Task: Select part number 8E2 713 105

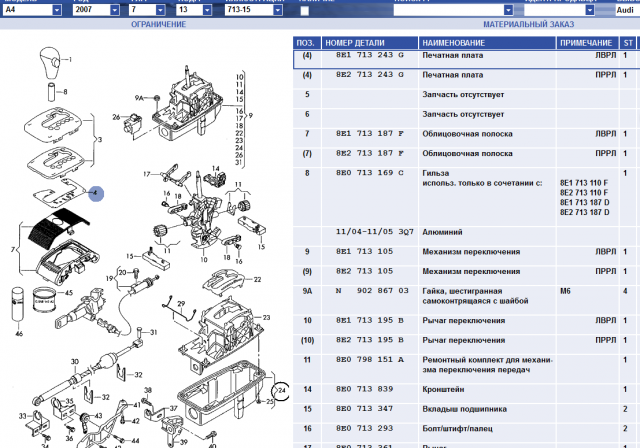Action: coord(364,271)
